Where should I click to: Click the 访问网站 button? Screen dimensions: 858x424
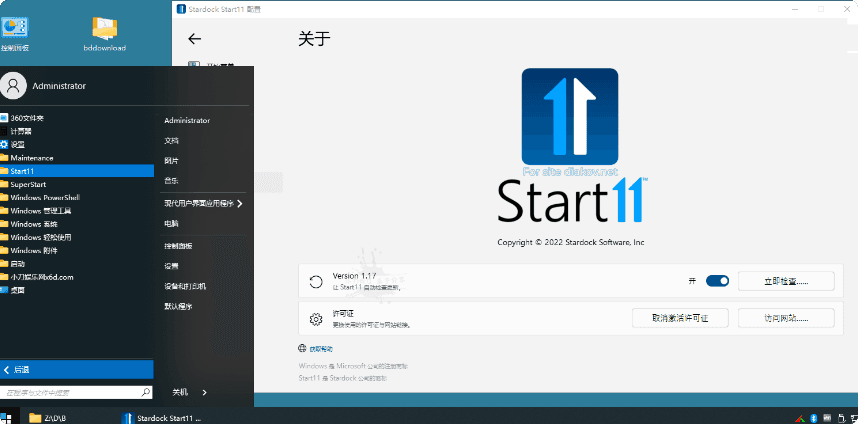(786, 318)
